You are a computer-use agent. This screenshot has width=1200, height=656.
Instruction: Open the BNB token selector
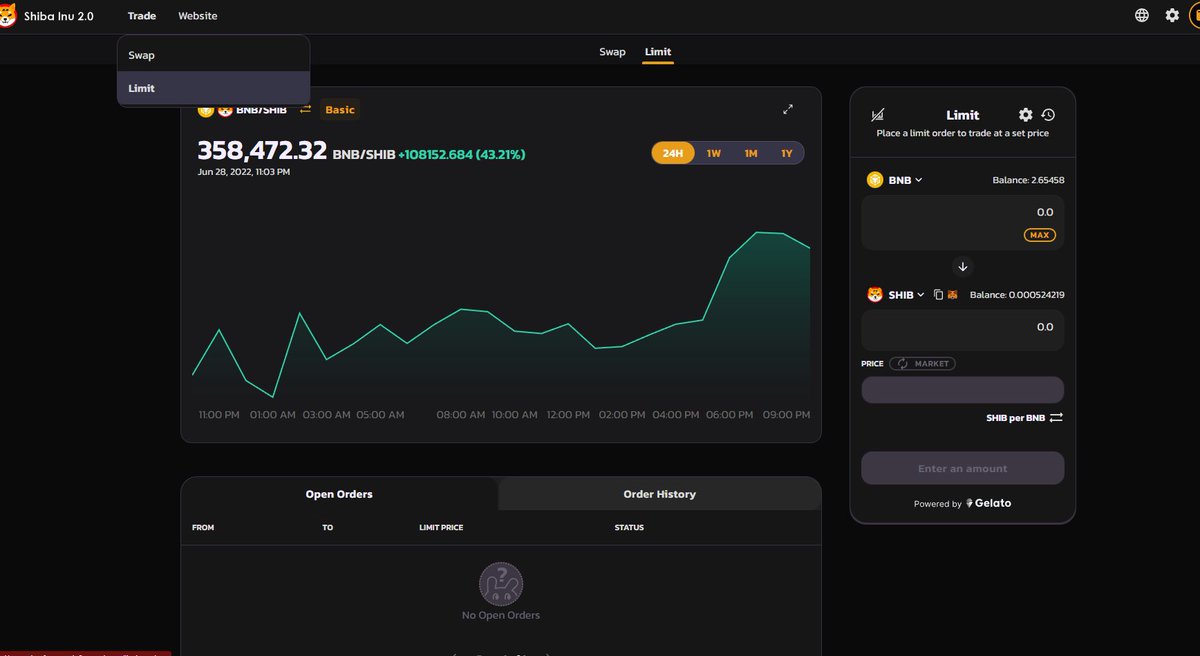coord(896,180)
